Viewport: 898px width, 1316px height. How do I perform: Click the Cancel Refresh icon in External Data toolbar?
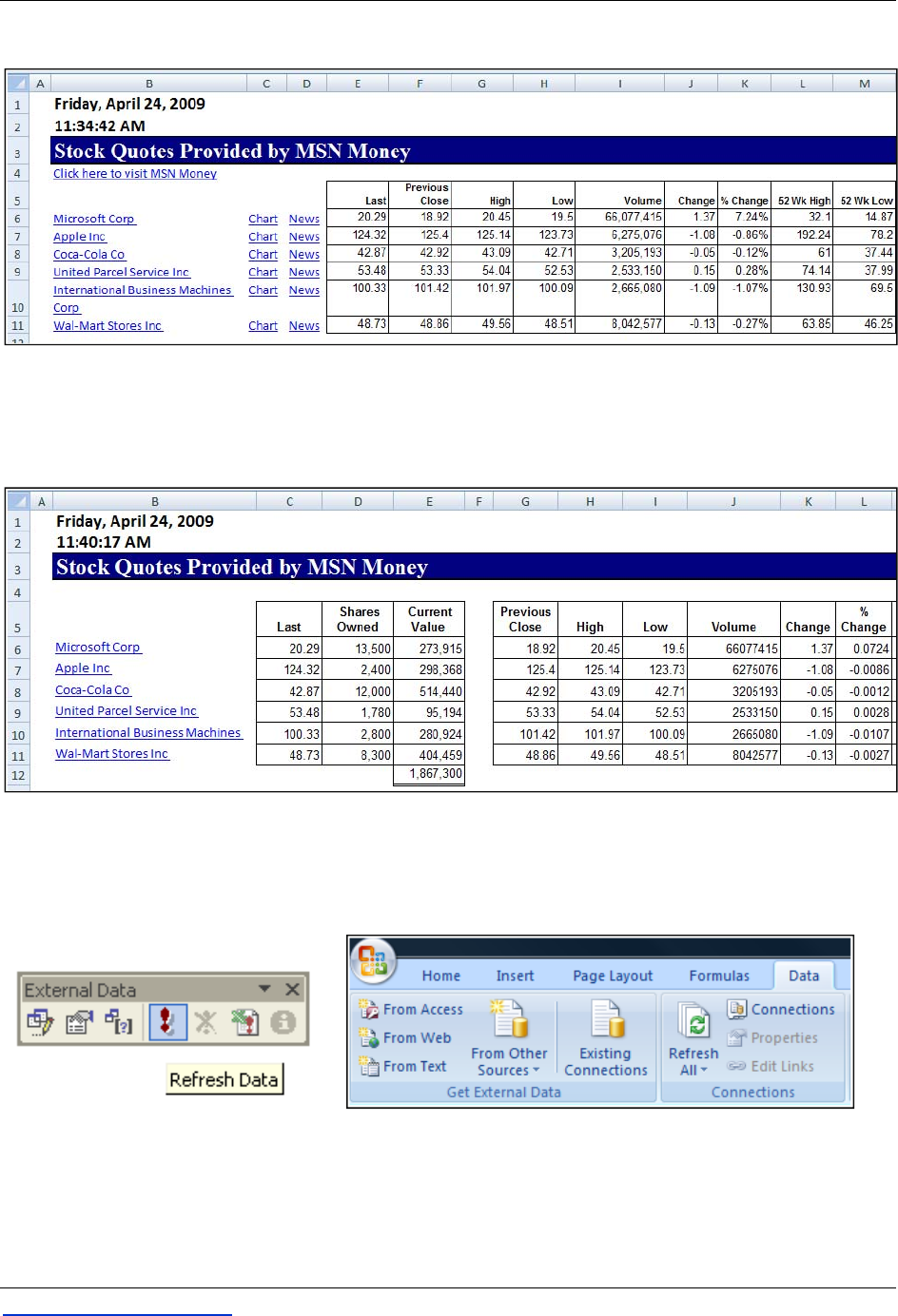(205, 1023)
